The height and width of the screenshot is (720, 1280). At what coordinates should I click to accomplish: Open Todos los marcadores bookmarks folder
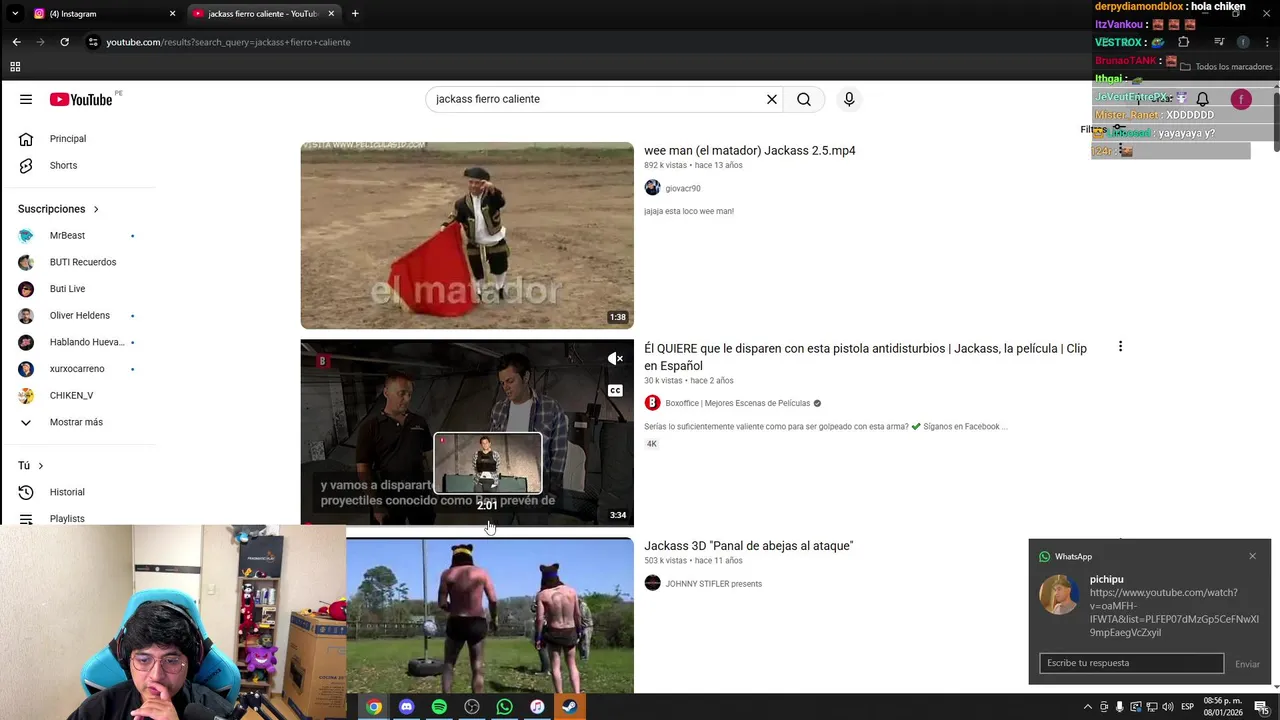(1227, 67)
